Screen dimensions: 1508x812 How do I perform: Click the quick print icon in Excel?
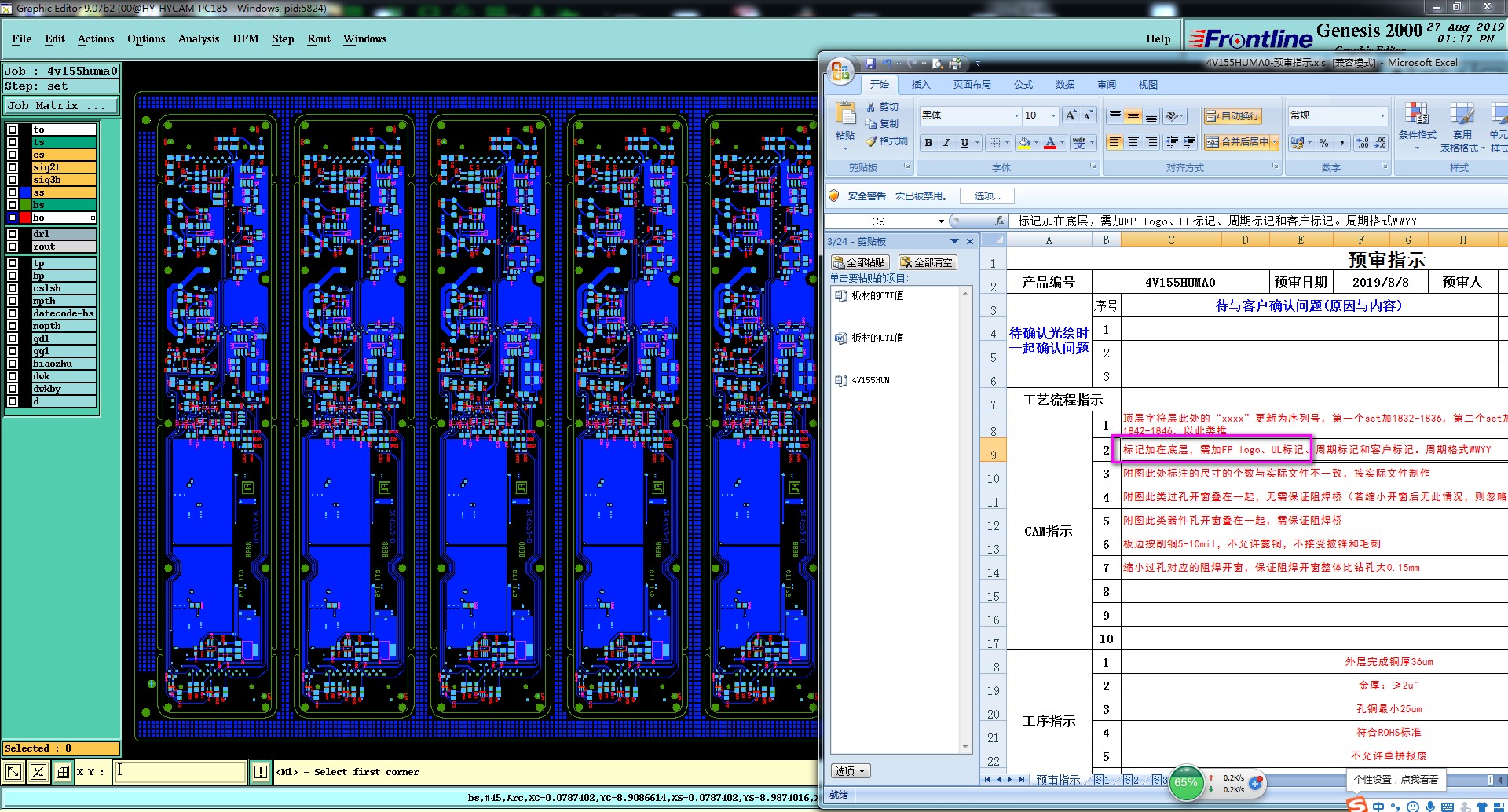pyautogui.click(x=955, y=64)
